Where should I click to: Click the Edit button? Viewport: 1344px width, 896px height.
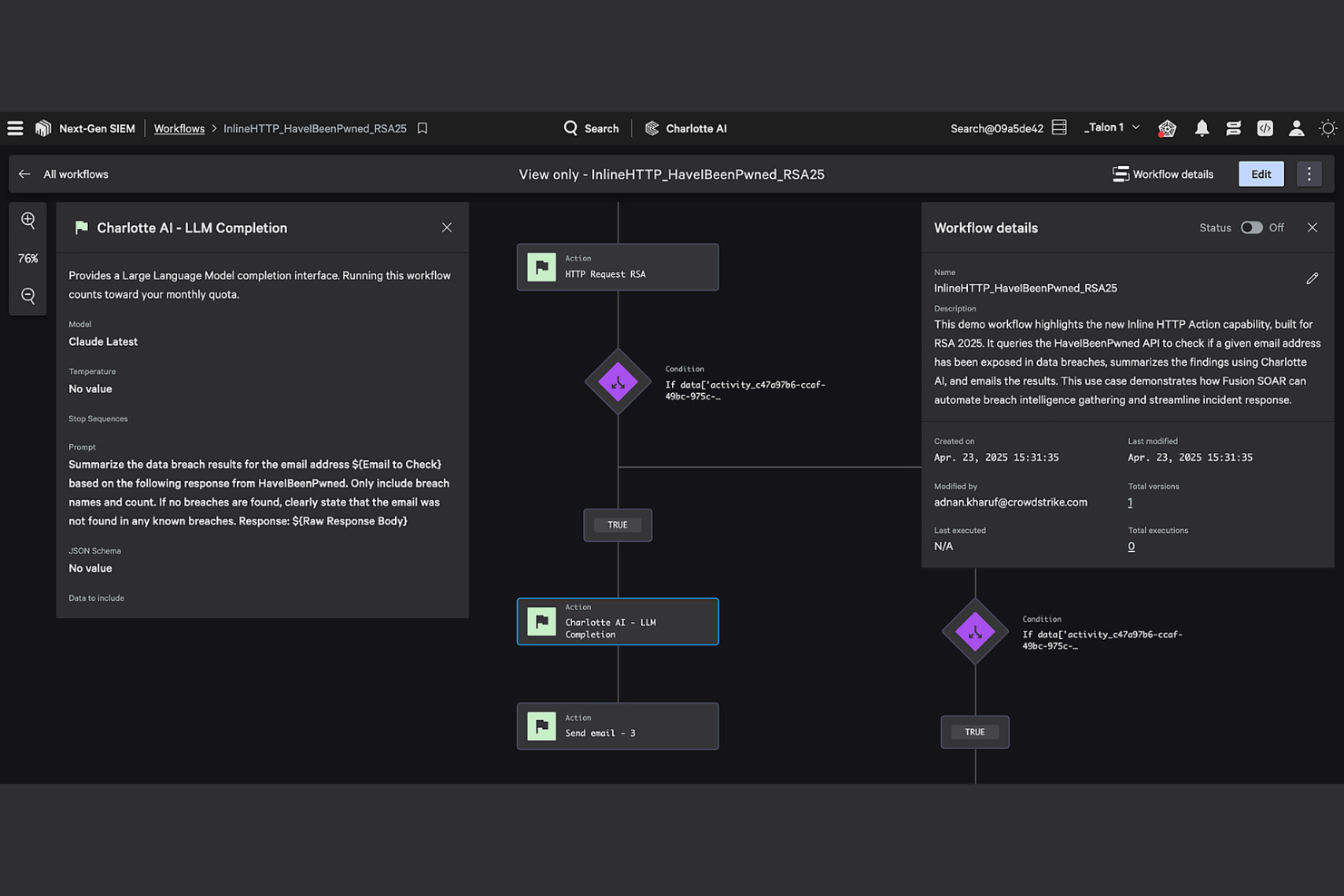click(1260, 173)
